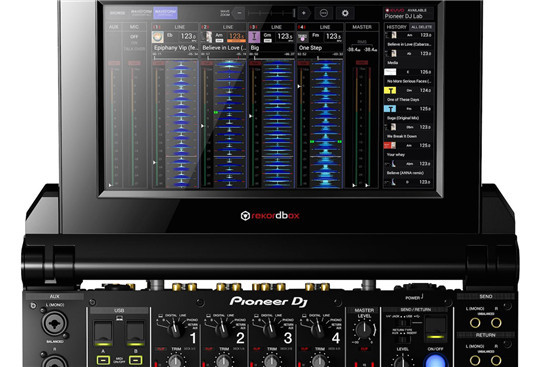Viewport: 550px width, 367px height.
Task: Toggle the MIC OFF setting
Action: (134, 36)
